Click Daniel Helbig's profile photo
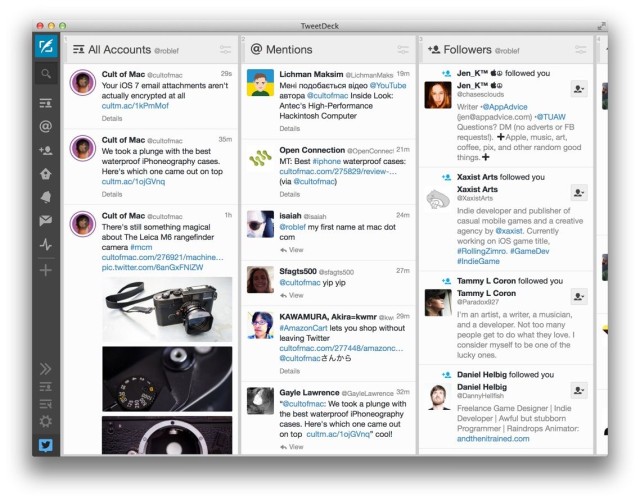The height and width of the screenshot is (501, 640). pyautogui.click(x=438, y=396)
